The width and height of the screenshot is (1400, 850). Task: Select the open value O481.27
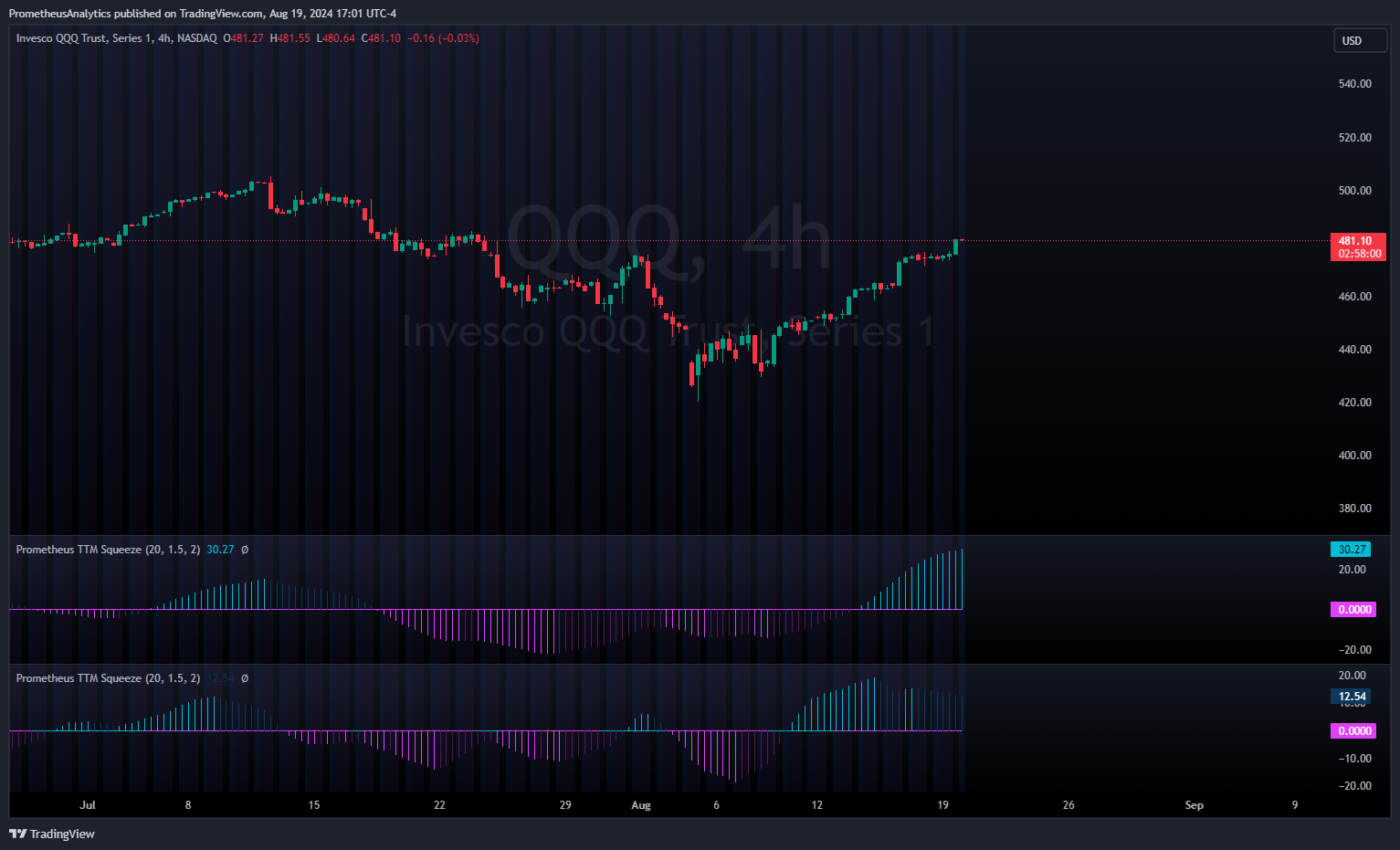[x=243, y=38]
